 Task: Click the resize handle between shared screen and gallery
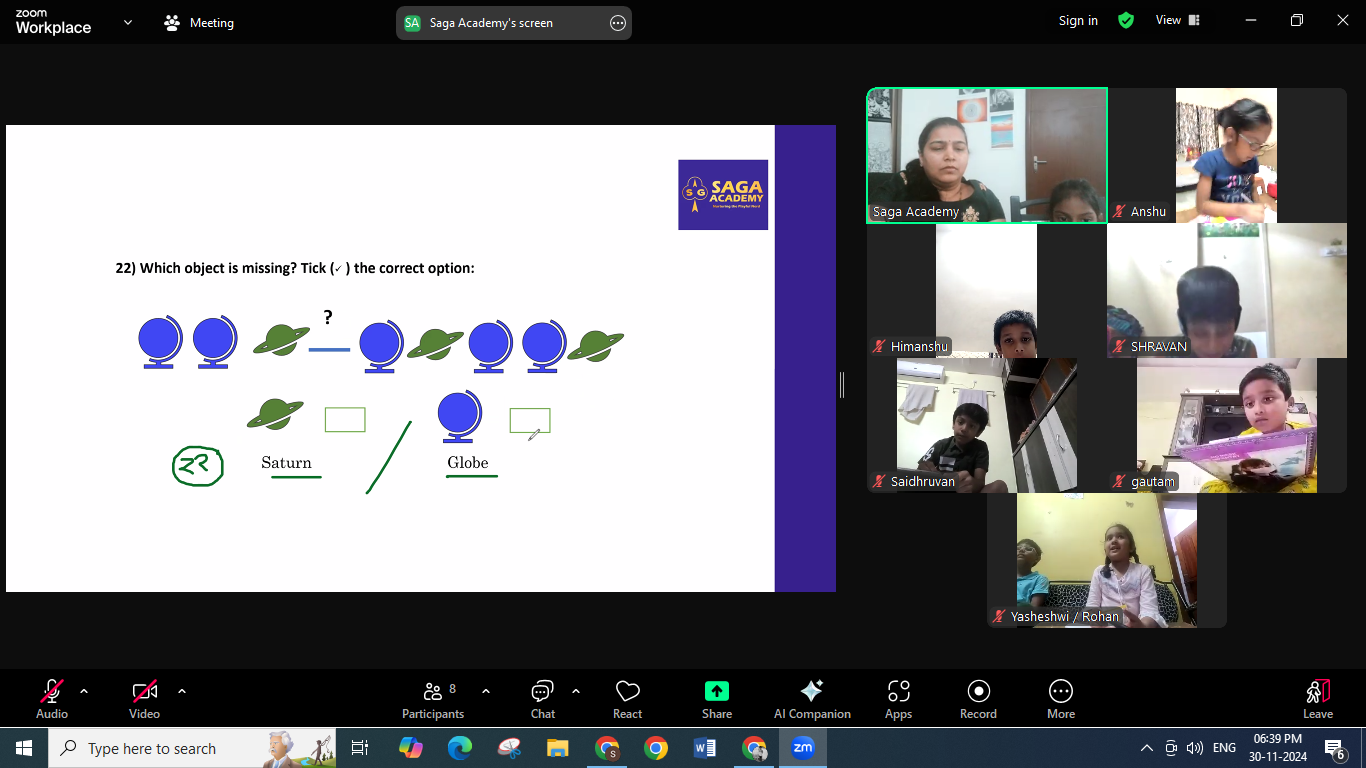tap(842, 385)
